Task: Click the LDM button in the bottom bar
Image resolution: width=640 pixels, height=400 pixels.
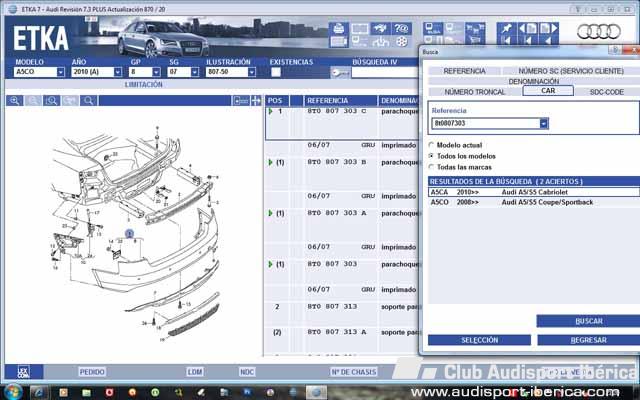Action: (x=195, y=372)
